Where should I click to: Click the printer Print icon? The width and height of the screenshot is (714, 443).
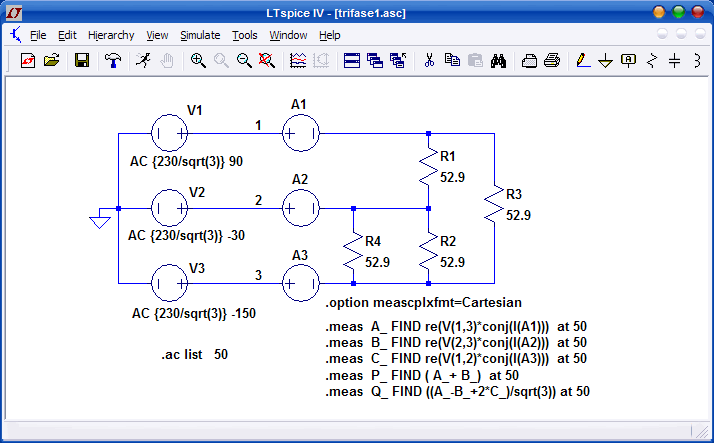(551, 61)
